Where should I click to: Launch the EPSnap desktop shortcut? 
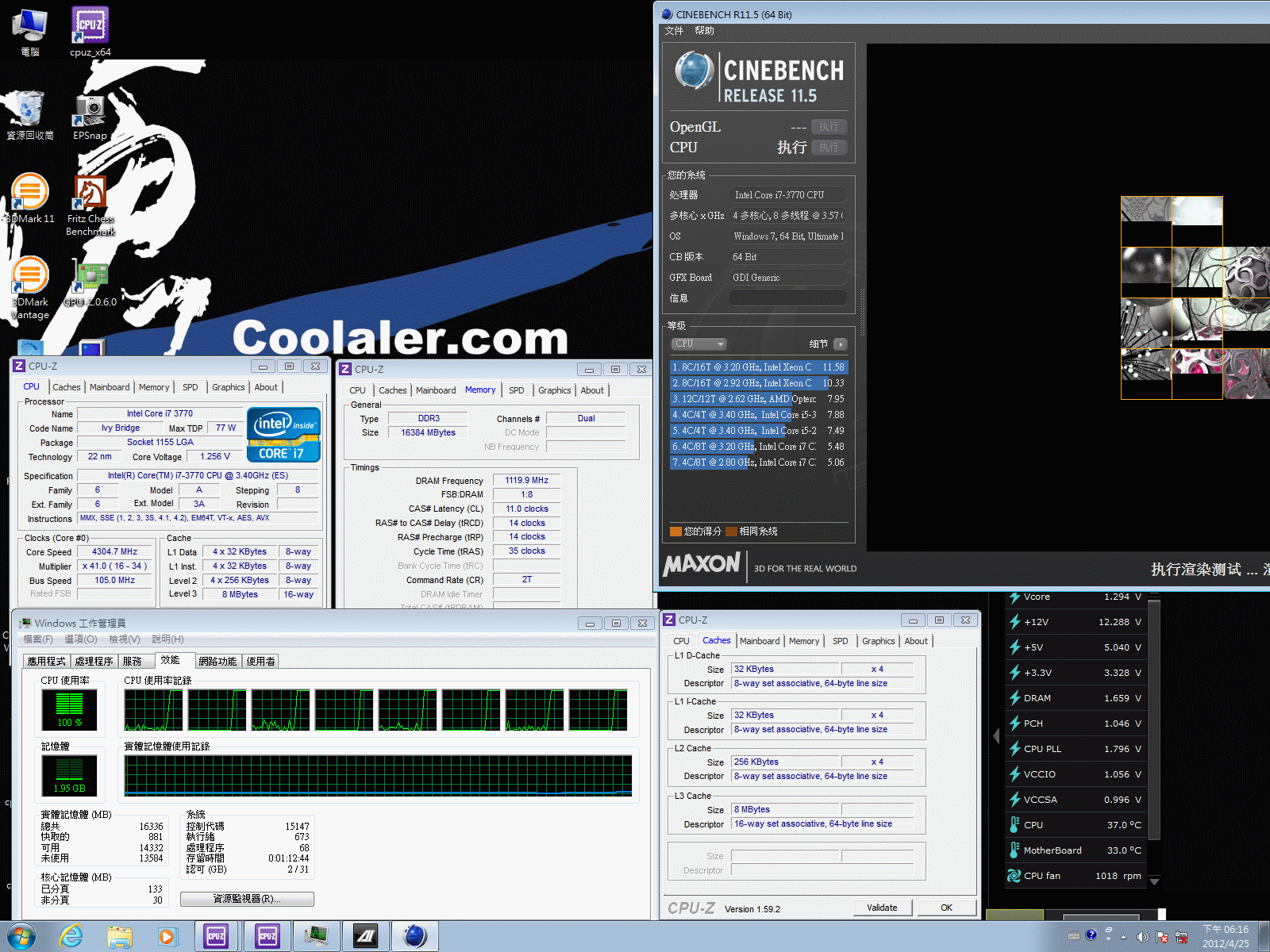coord(90,117)
